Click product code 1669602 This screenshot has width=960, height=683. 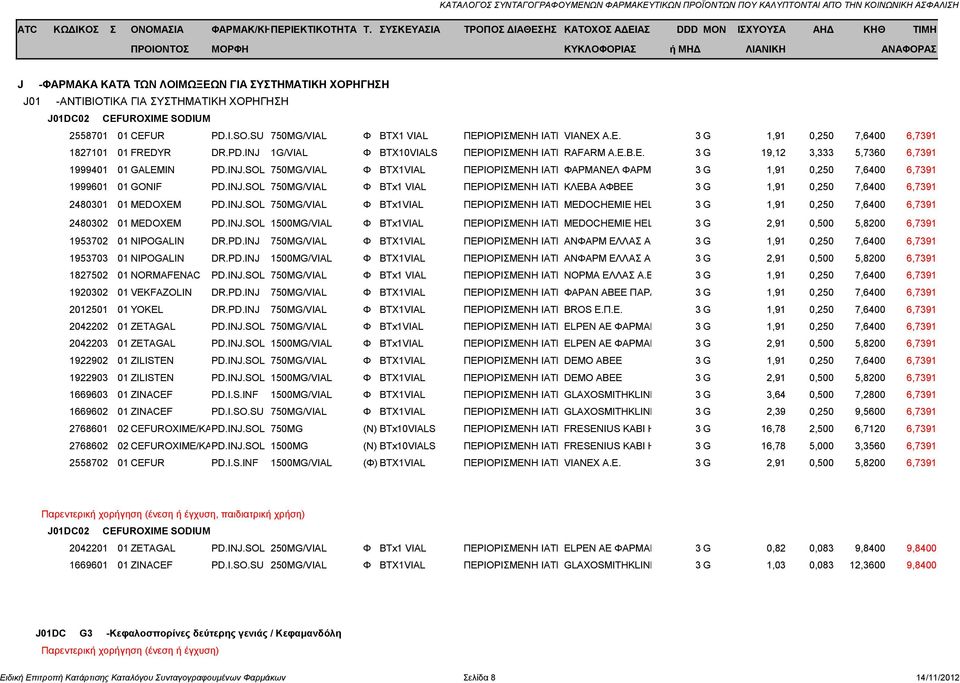point(88,412)
